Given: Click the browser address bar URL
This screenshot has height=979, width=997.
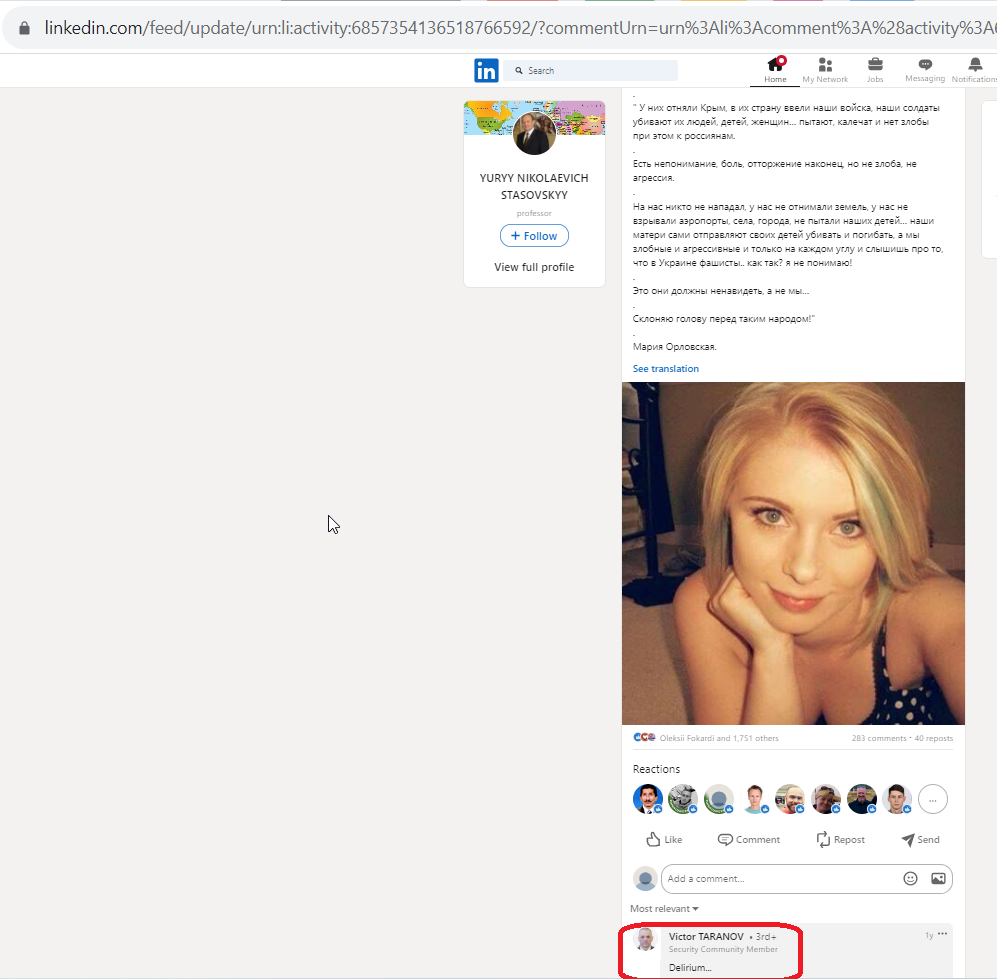Looking at the screenshot, I should pyautogui.click(x=518, y=28).
